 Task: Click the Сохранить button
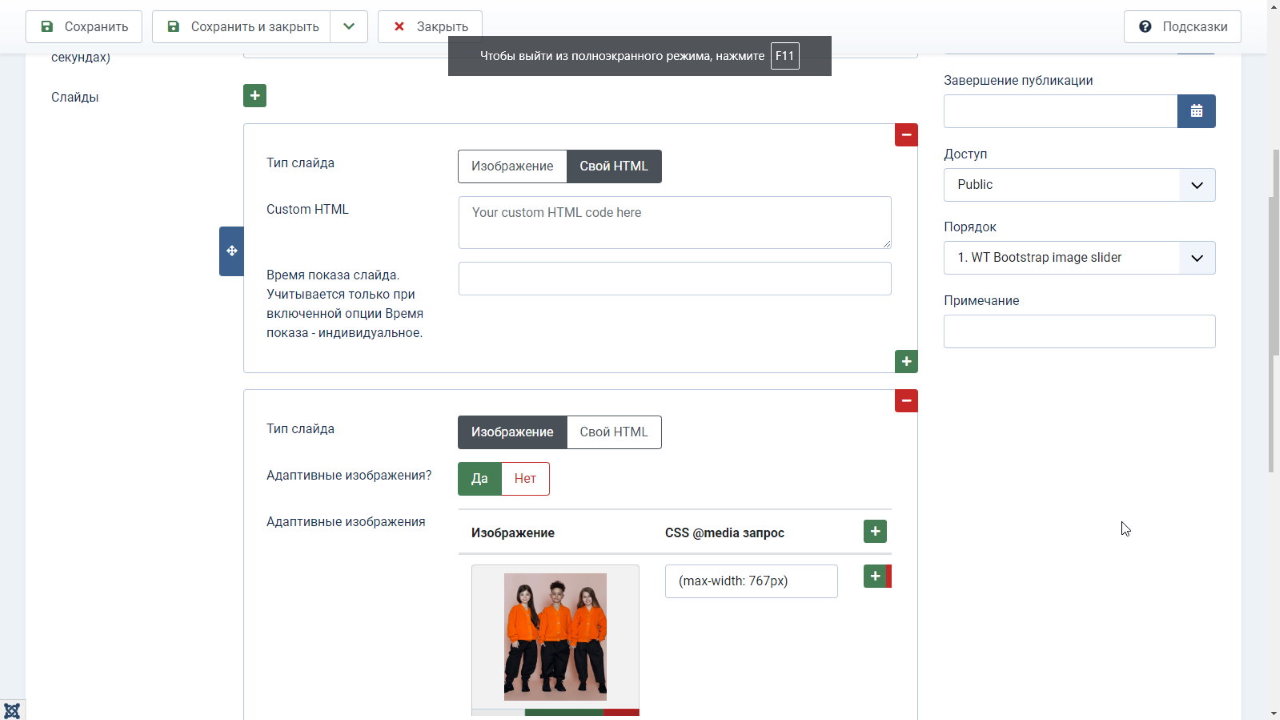pos(84,27)
